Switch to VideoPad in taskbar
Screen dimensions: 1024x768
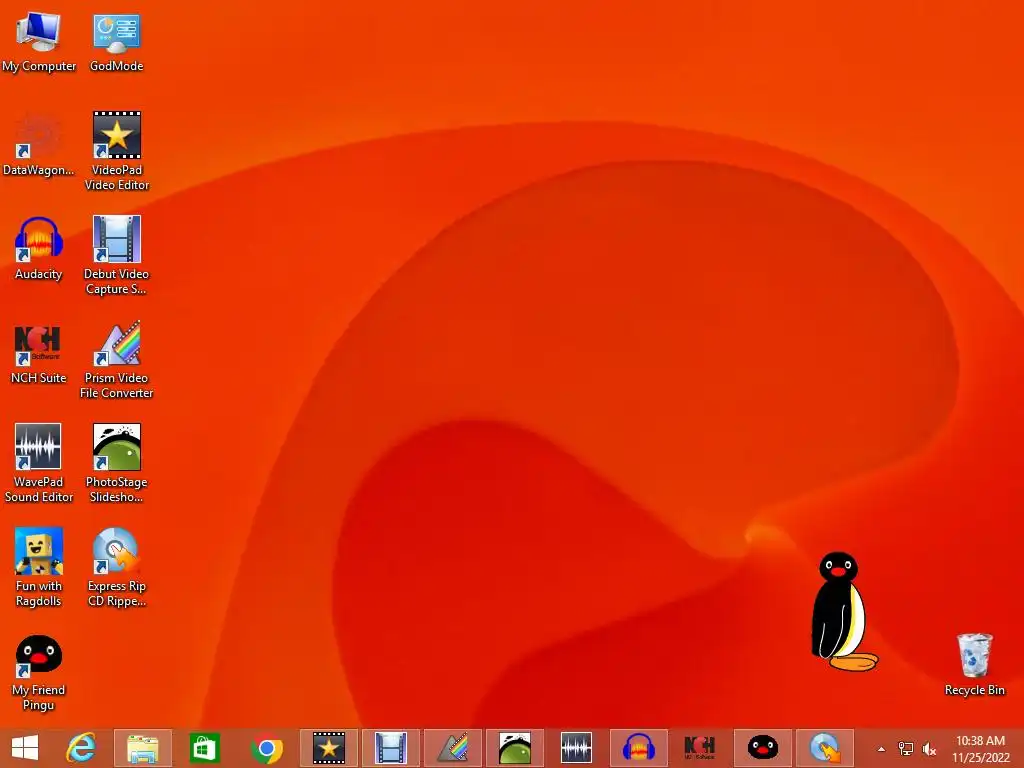coord(328,748)
